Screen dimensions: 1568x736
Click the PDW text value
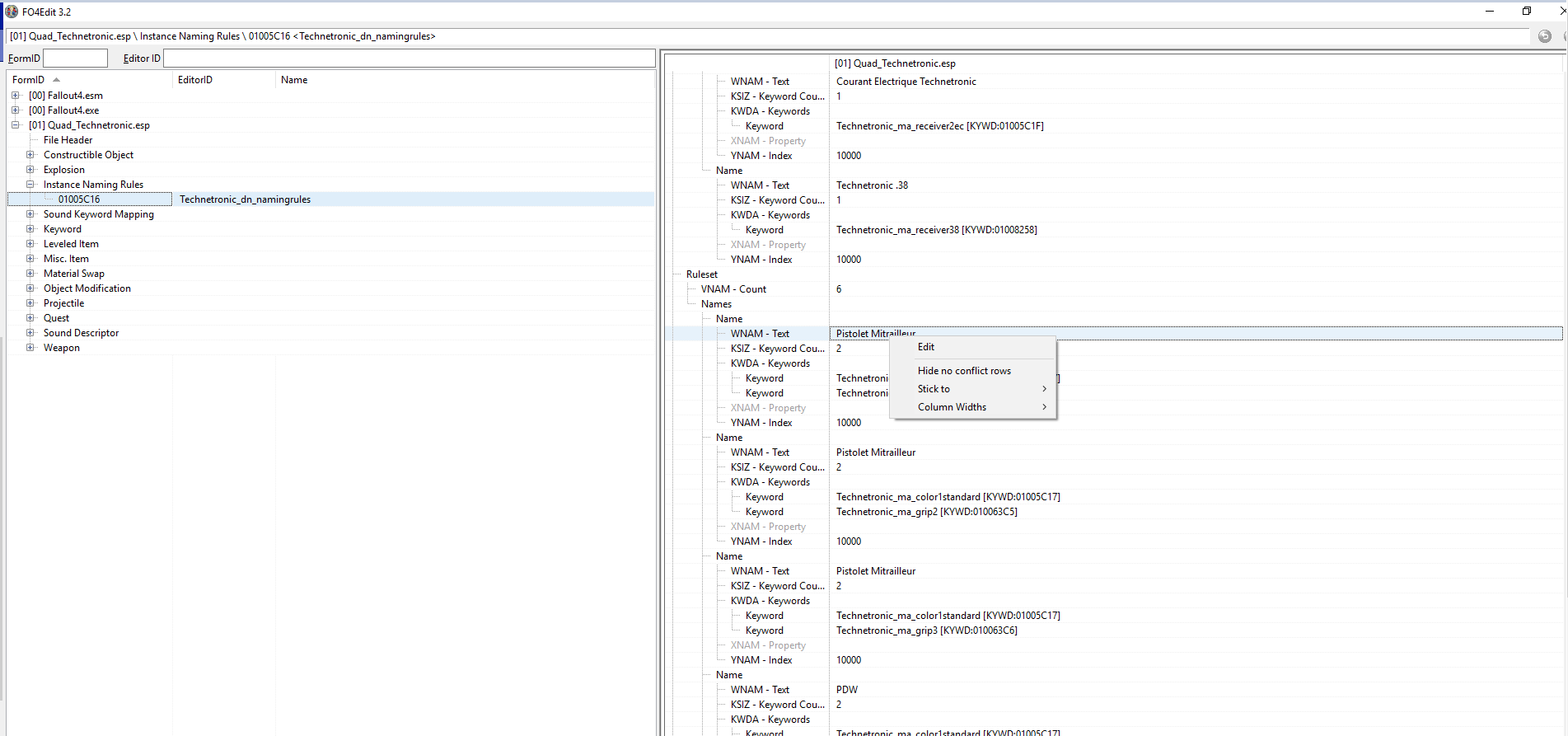(847, 690)
